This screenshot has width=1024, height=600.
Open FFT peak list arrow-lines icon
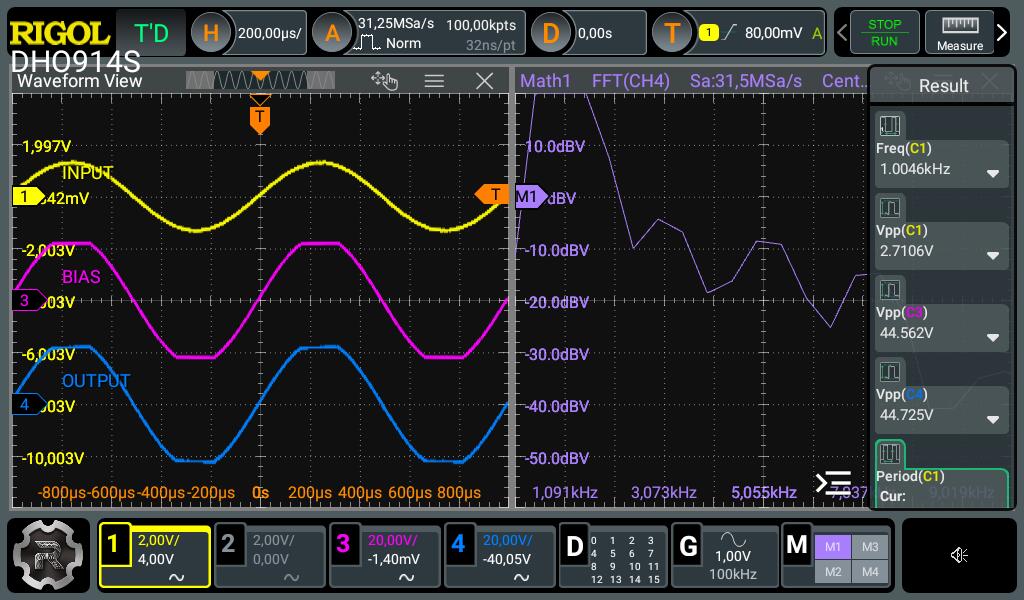click(x=833, y=483)
